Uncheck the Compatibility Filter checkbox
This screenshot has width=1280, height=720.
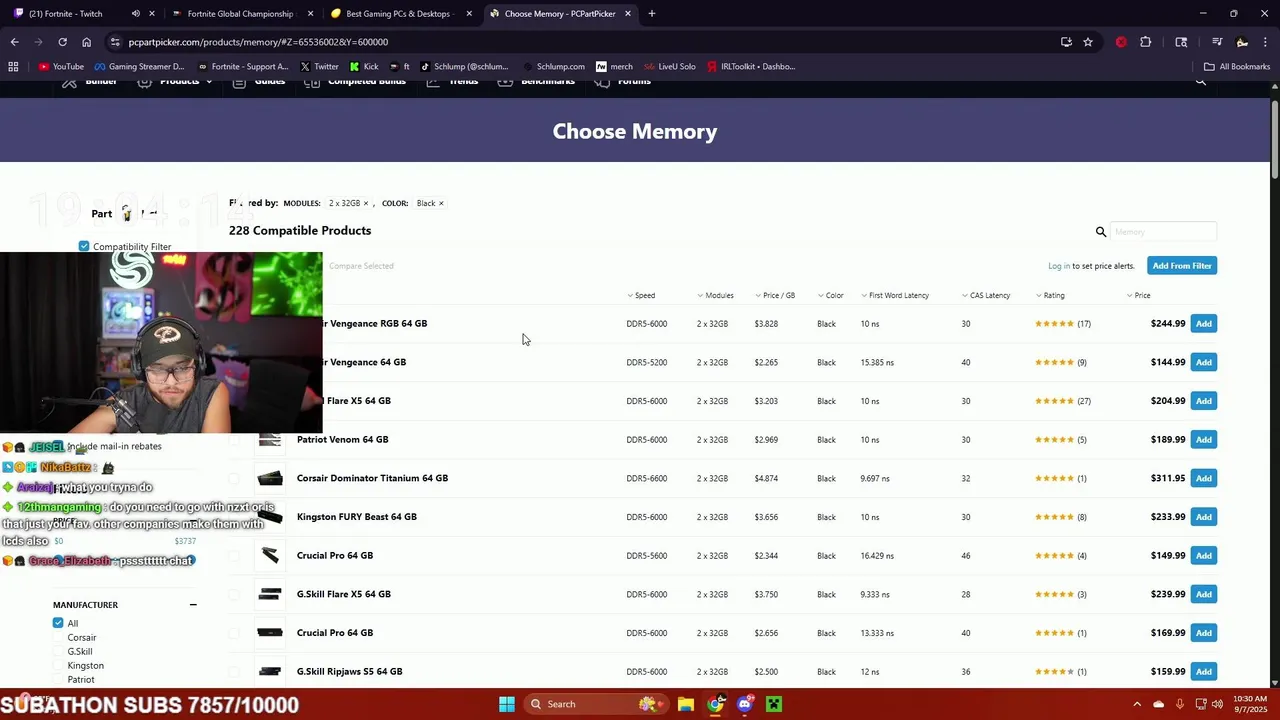coord(84,246)
